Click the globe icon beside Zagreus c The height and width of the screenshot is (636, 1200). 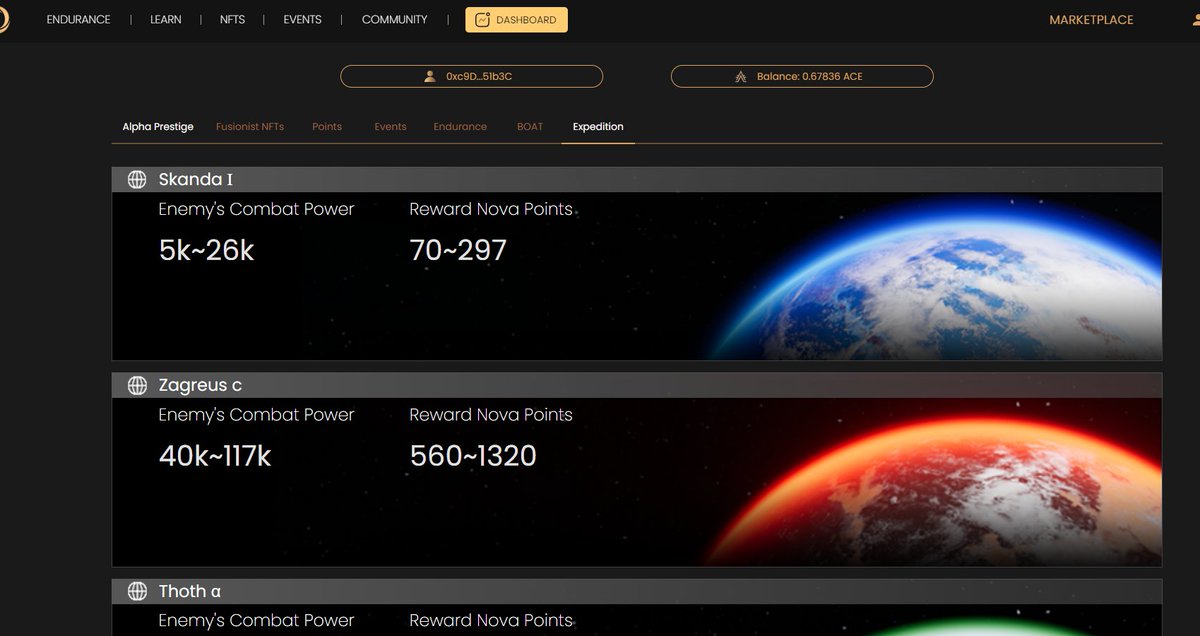click(x=137, y=386)
